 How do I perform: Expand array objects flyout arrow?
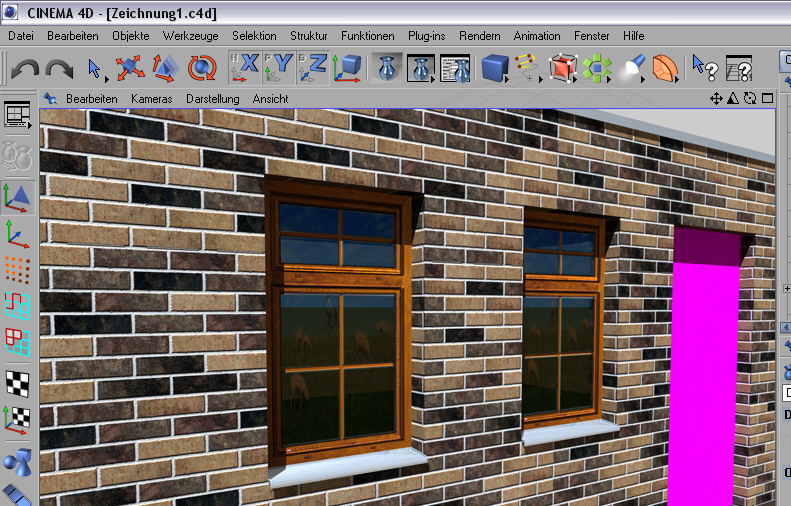[x=609, y=80]
